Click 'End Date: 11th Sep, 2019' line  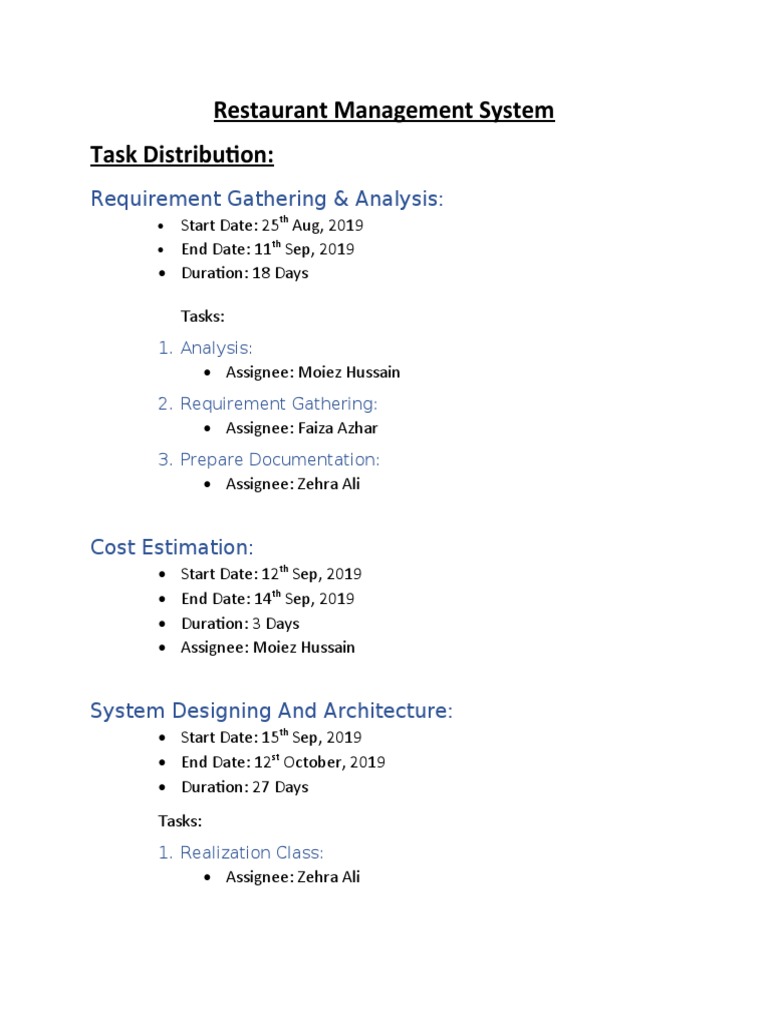[x=268, y=249]
